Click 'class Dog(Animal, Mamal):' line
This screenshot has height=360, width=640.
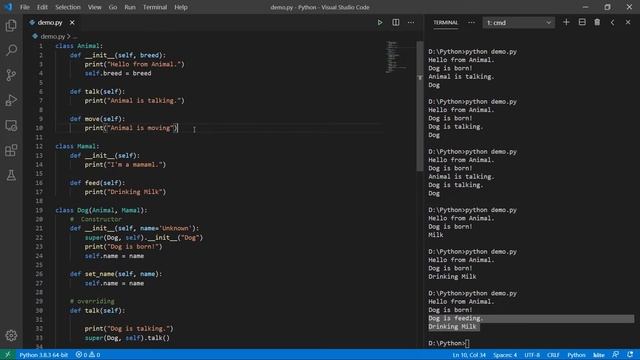[x=101, y=210]
